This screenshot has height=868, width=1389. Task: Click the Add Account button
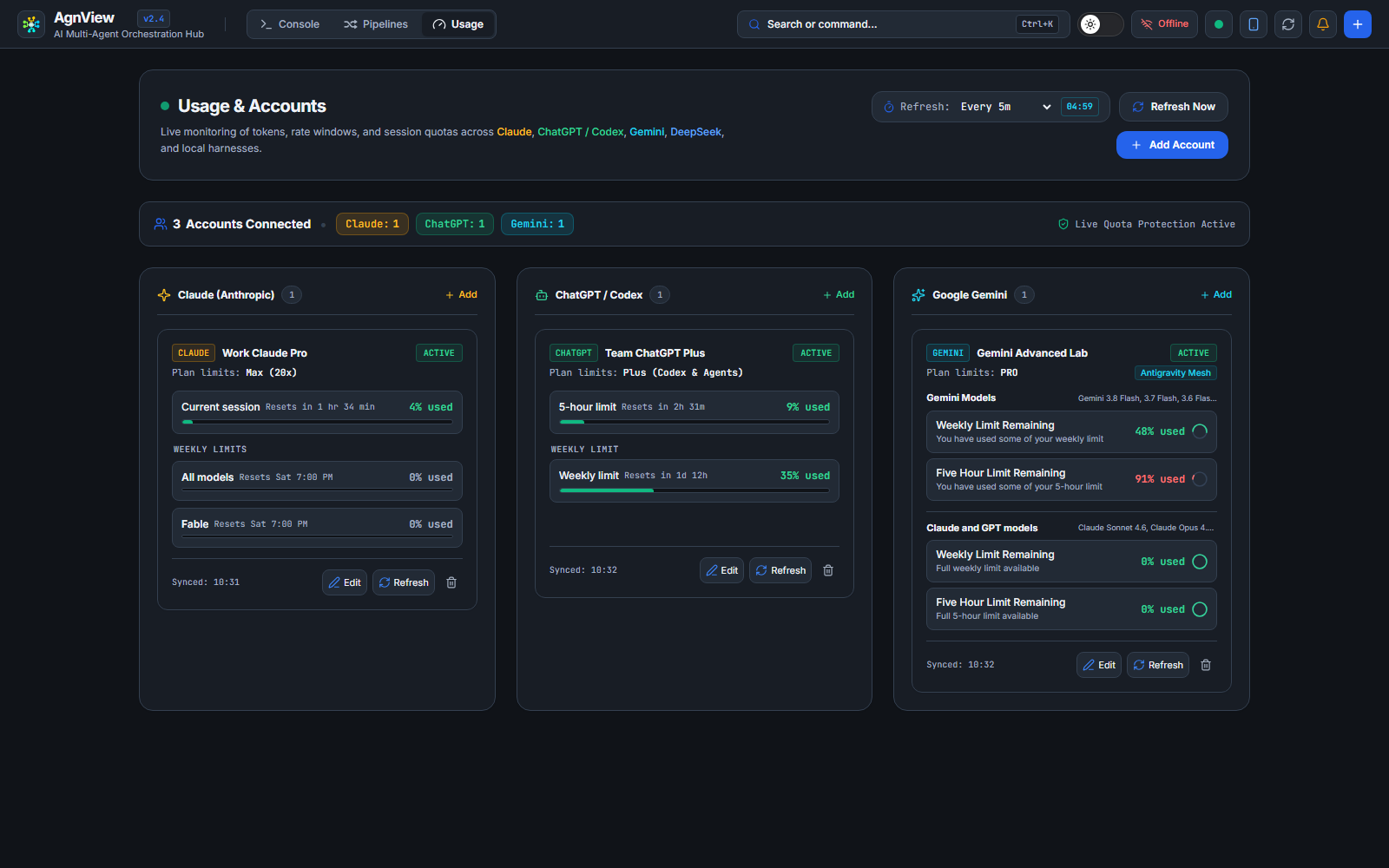(x=1172, y=145)
